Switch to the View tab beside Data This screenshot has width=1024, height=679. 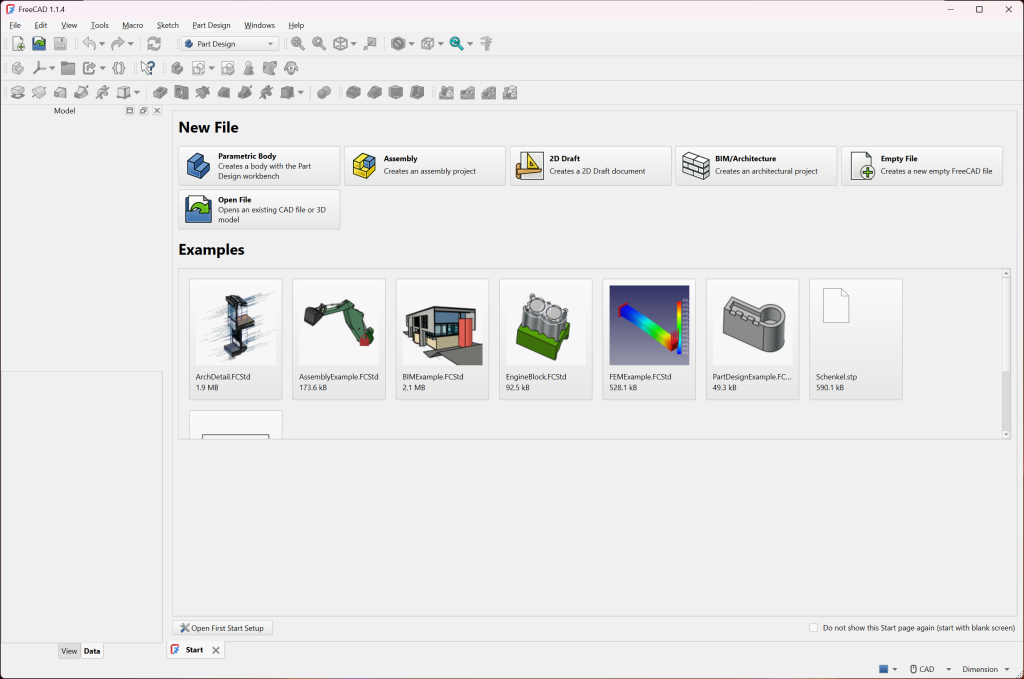coord(69,651)
